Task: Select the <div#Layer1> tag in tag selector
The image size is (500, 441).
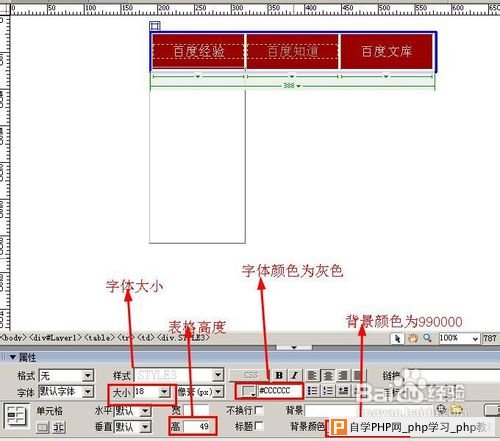Action: [x=56, y=338]
